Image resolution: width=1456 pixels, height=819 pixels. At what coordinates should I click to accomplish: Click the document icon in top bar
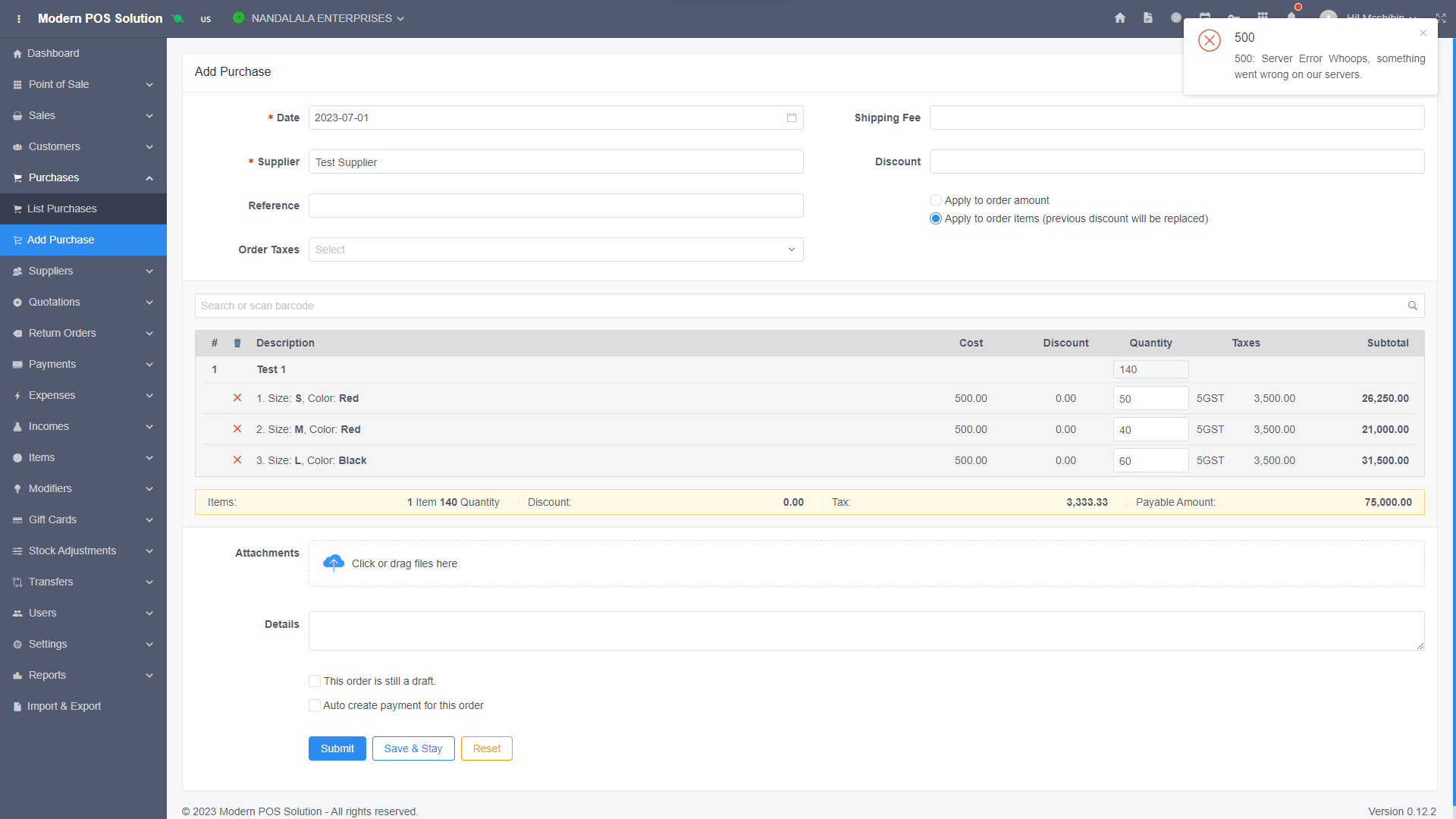[x=1148, y=17]
